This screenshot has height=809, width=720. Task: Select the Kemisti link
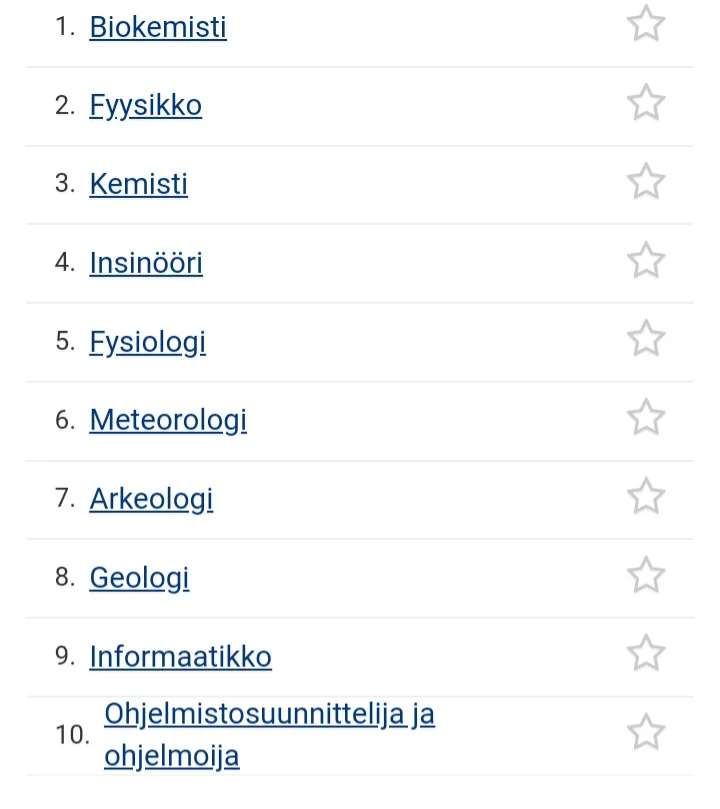[138, 184]
